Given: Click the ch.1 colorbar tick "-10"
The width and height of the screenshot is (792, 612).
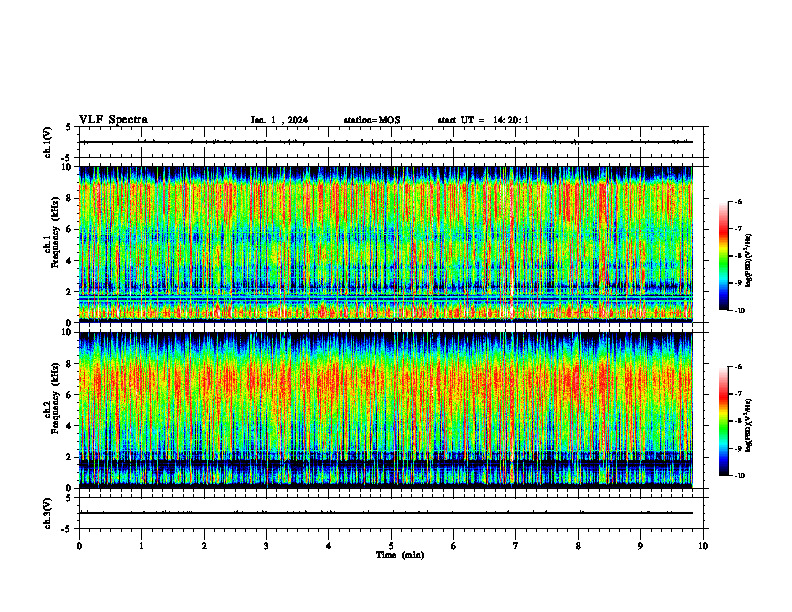Looking at the screenshot, I should [x=739, y=311].
